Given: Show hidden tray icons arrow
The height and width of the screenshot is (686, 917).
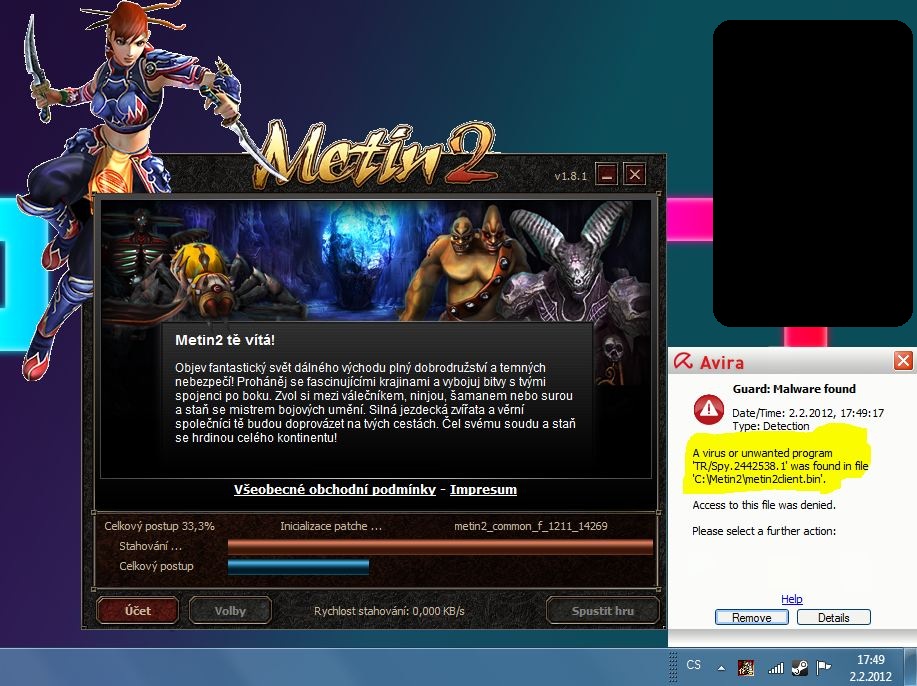Looking at the screenshot, I should click(721, 668).
